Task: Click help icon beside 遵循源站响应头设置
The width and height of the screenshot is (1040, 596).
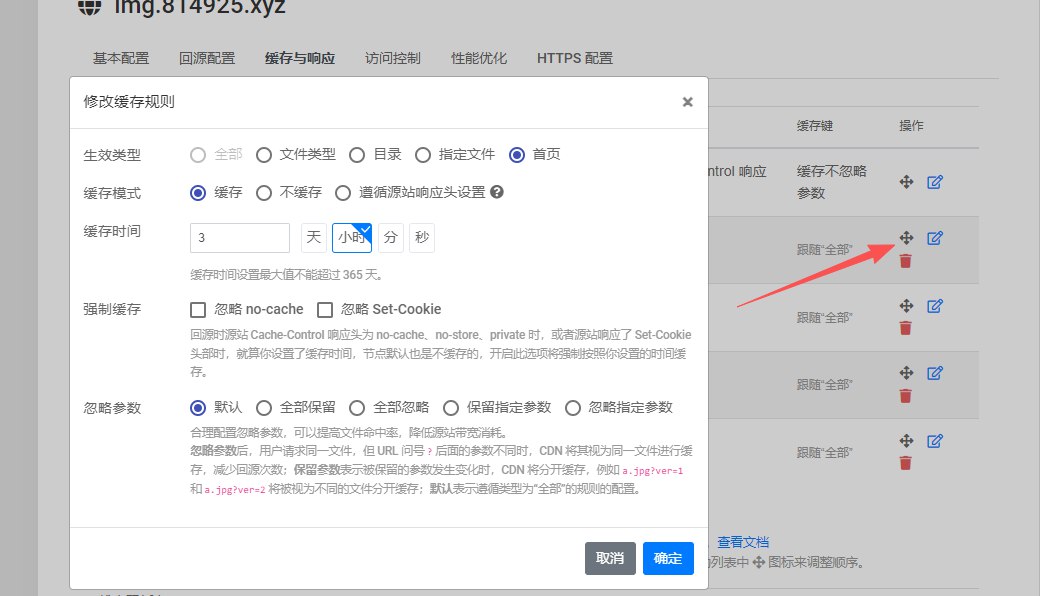Action: pyautogui.click(x=497, y=193)
